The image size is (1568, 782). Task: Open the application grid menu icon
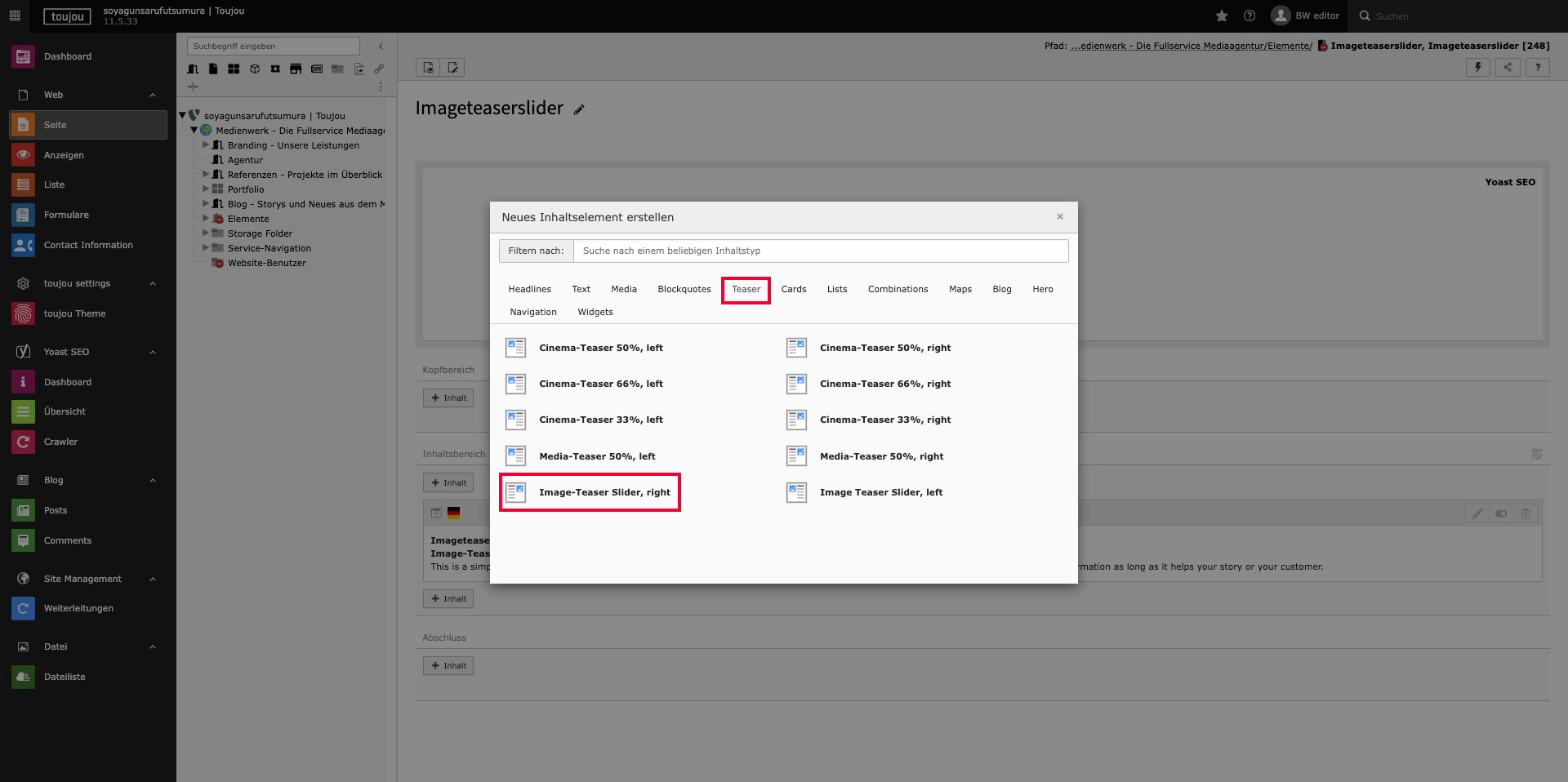click(x=15, y=16)
